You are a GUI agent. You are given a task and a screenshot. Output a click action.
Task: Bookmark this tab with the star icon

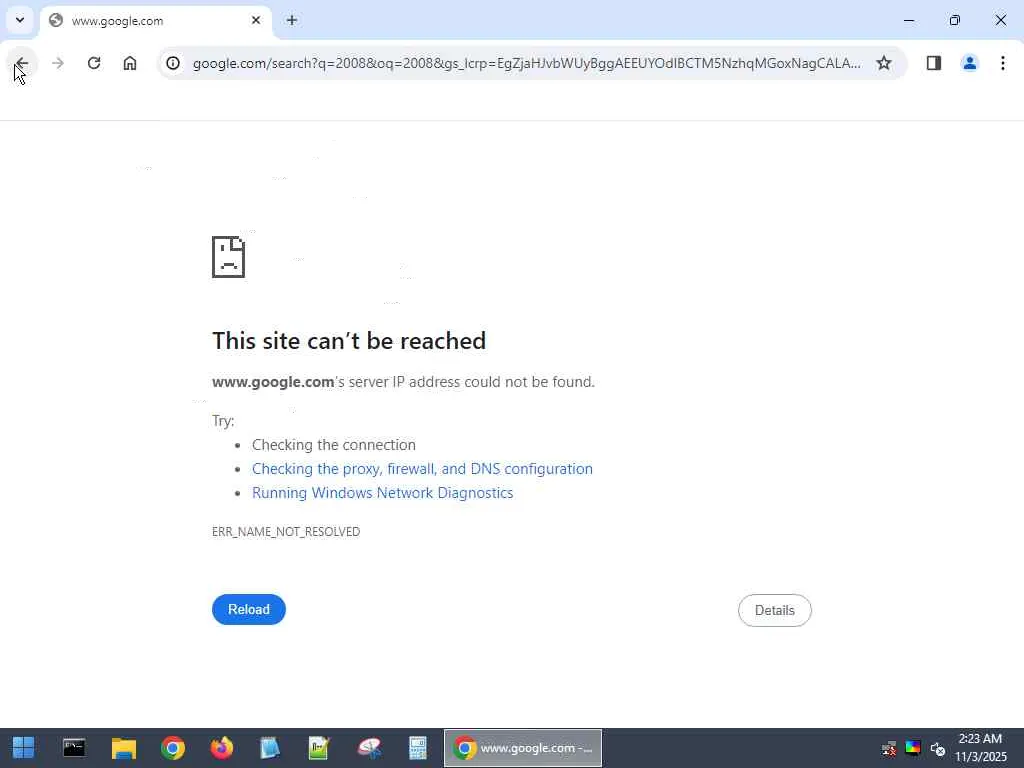(884, 63)
